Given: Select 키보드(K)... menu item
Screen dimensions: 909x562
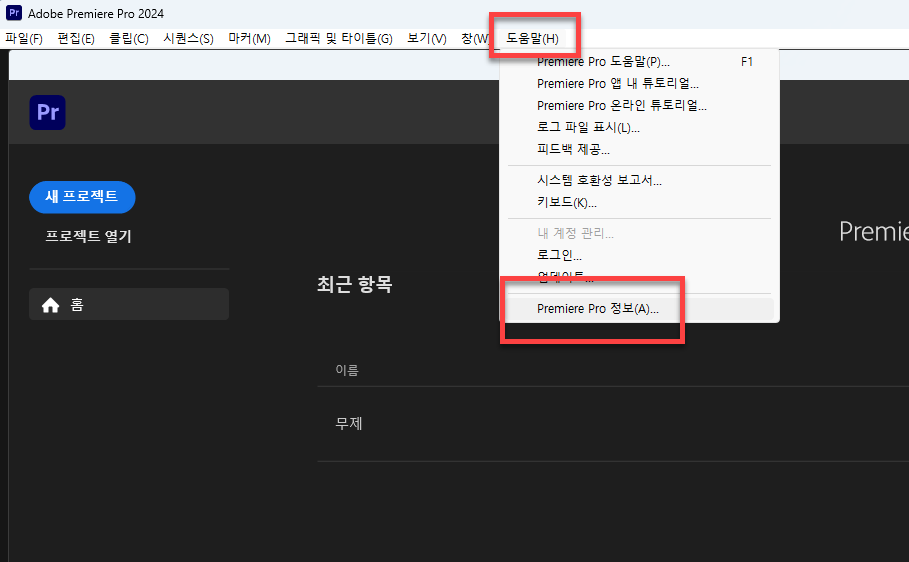Looking at the screenshot, I should pyautogui.click(x=639, y=202).
